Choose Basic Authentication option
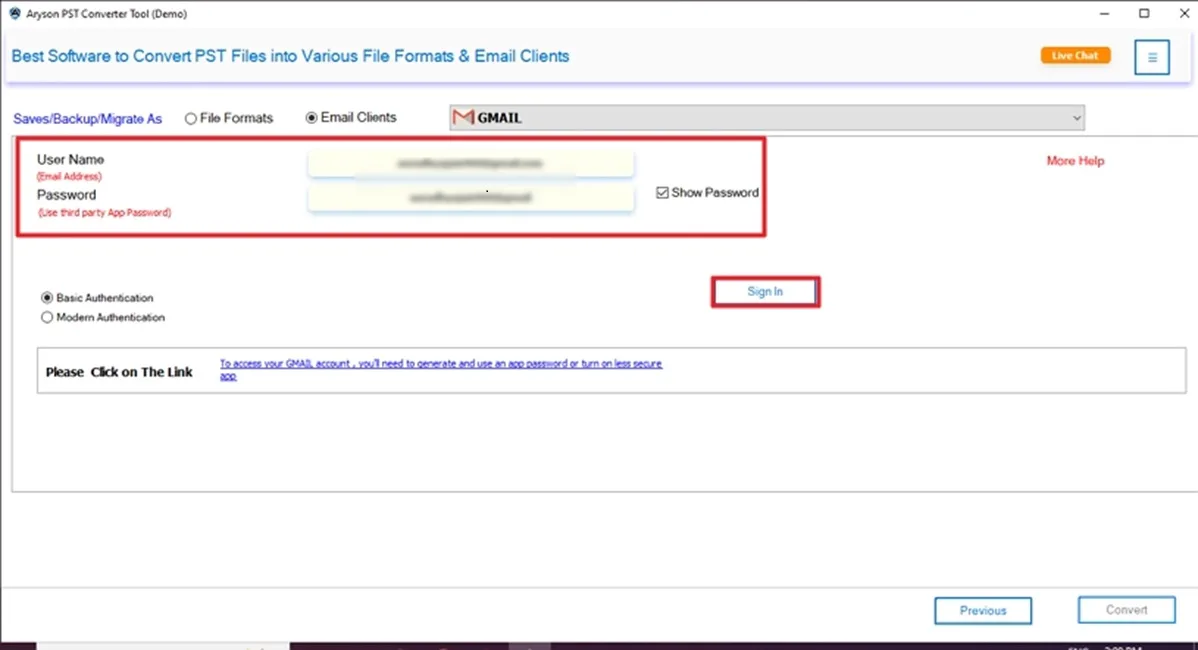 (x=47, y=298)
